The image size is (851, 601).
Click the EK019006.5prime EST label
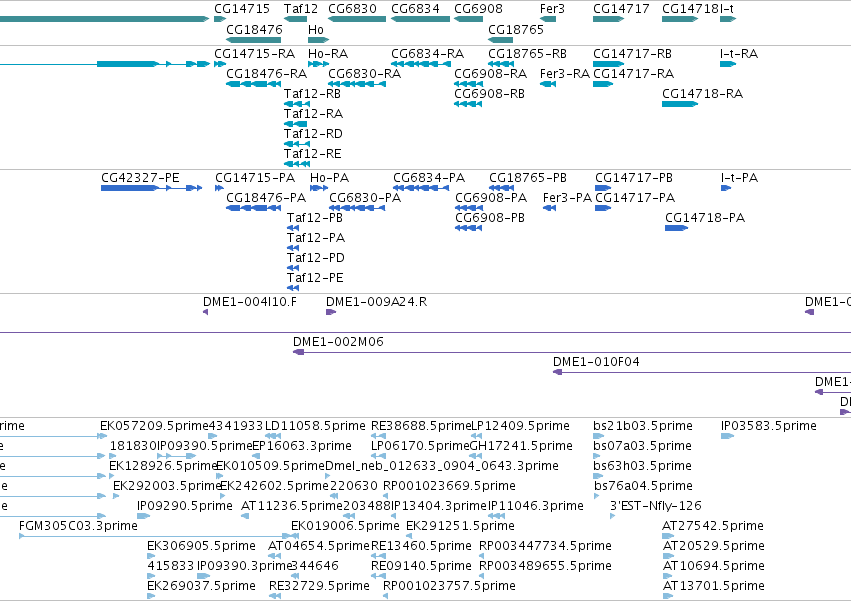tap(345, 526)
